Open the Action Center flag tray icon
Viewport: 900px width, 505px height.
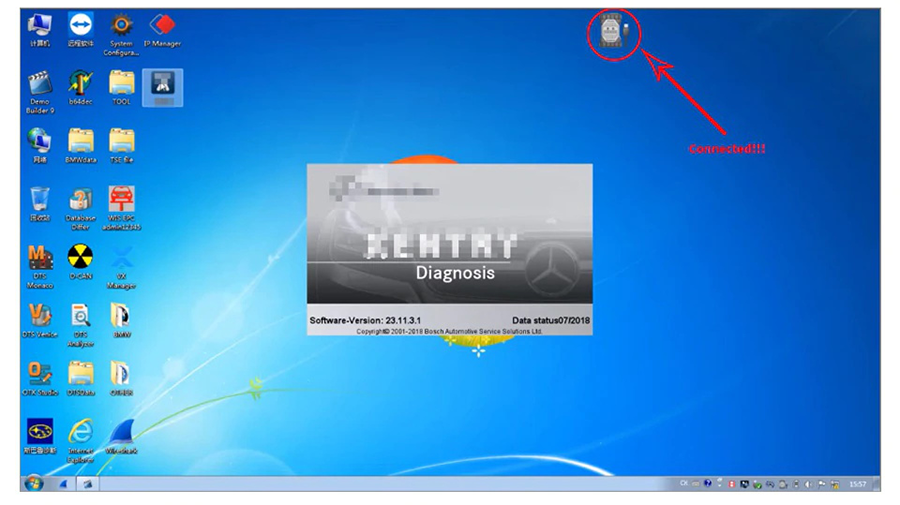[x=821, y=484]
